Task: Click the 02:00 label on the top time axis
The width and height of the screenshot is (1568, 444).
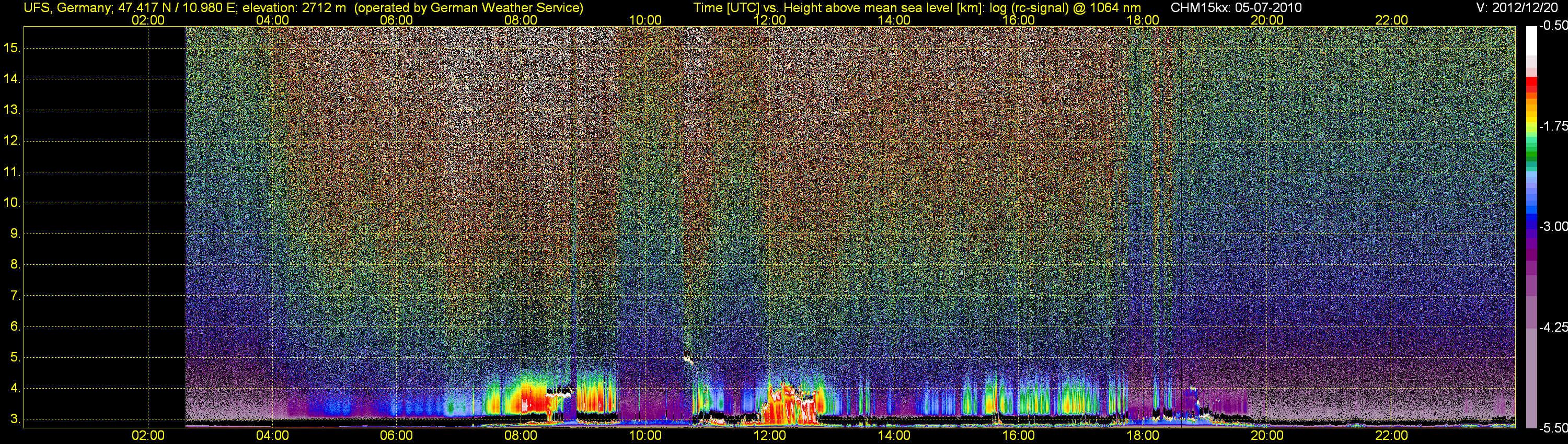Action: click(x=148, y=20)
